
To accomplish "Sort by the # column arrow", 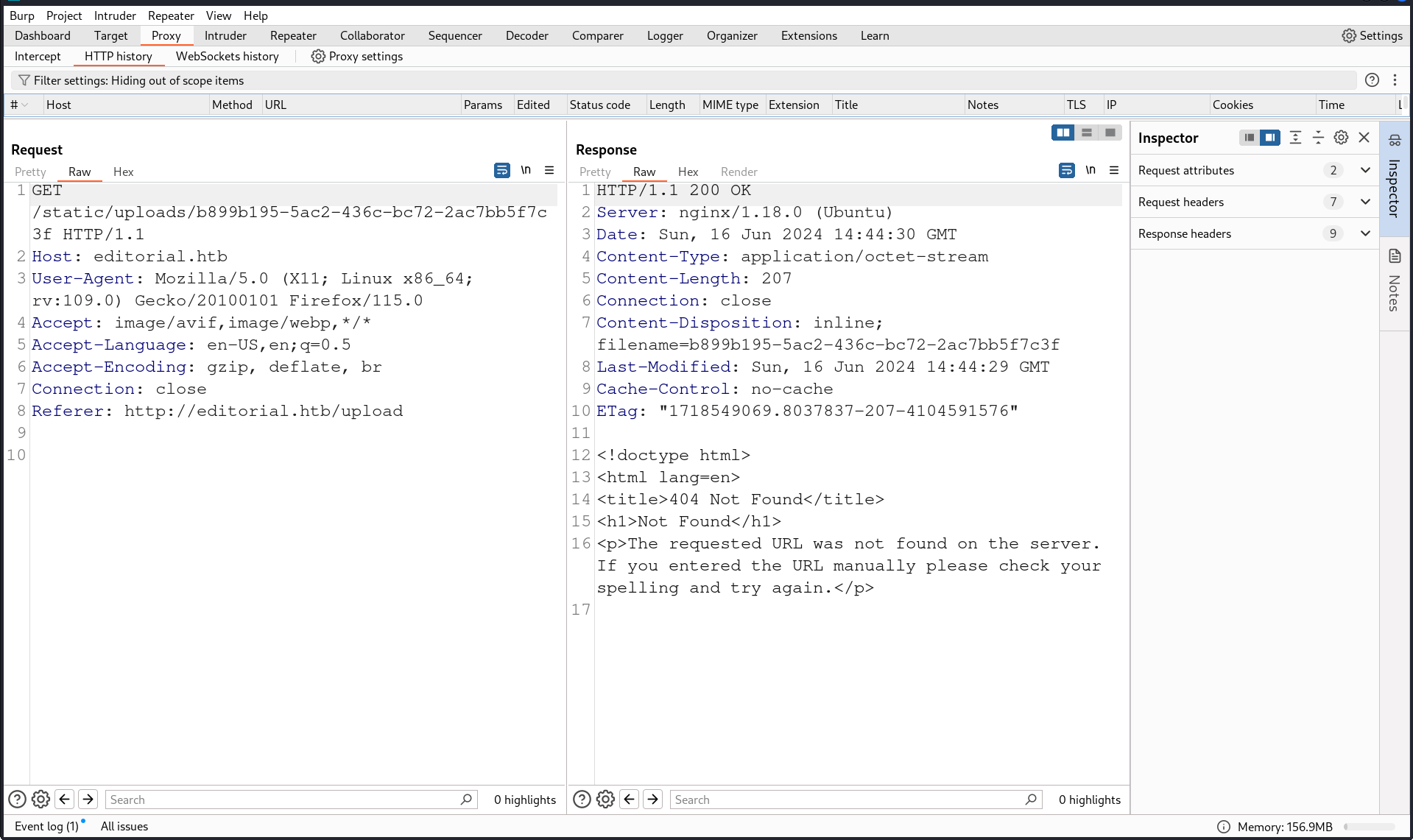I will pos(25,105).
